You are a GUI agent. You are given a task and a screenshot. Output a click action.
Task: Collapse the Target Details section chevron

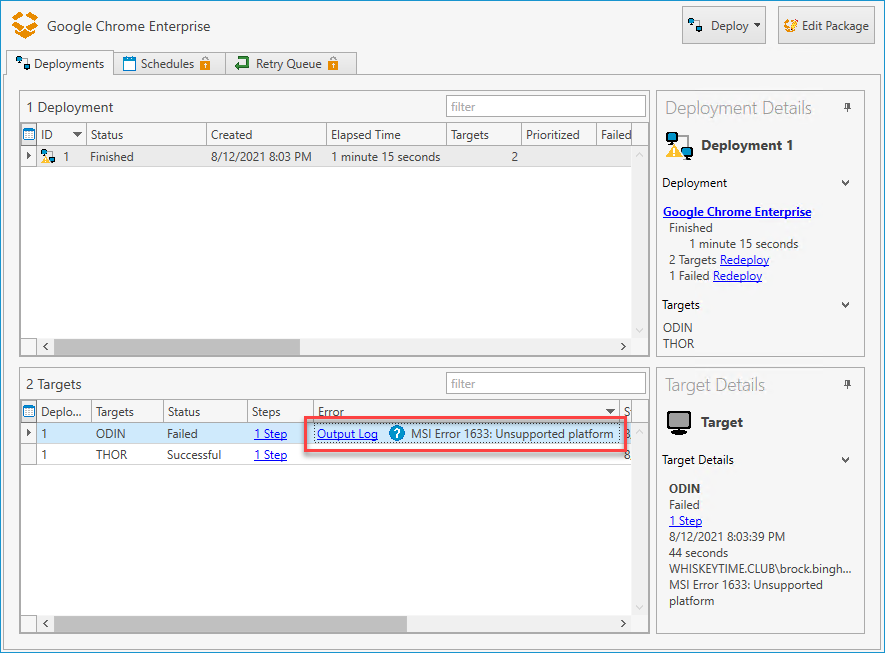pyautogui.click(x=845, y=460)
